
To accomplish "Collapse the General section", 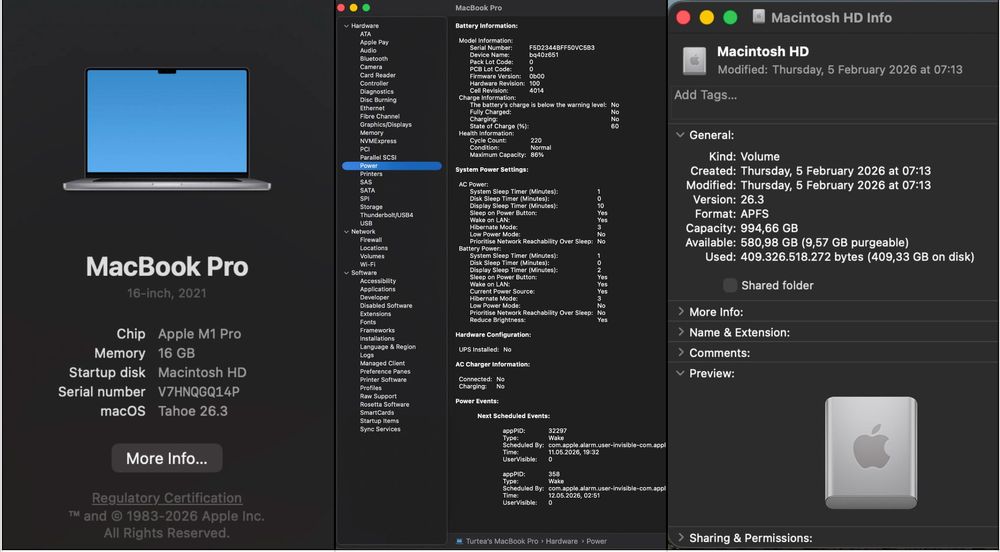I will click(x=680, y=134).
